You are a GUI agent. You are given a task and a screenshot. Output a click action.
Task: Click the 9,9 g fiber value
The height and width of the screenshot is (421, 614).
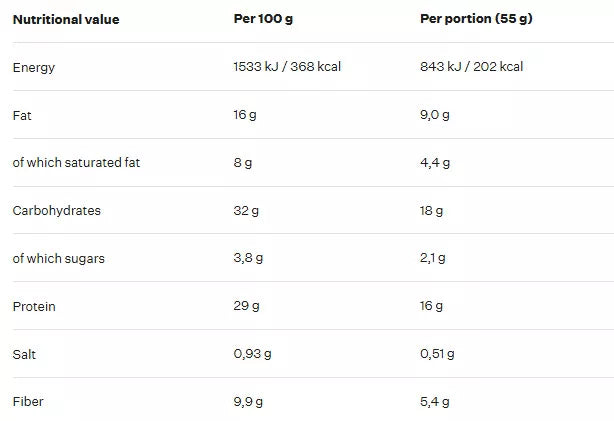[x=248, y=402]
